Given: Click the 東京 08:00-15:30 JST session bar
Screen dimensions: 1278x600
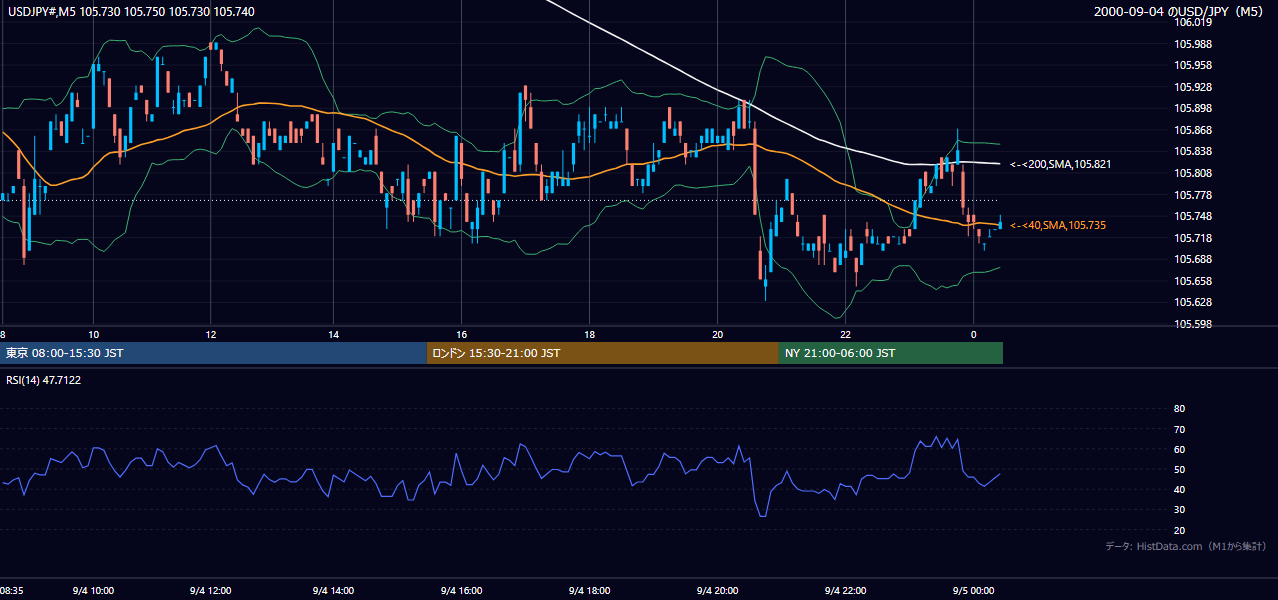Looking at the screenshot, I should pyautogui.click(x=213, y=353).
